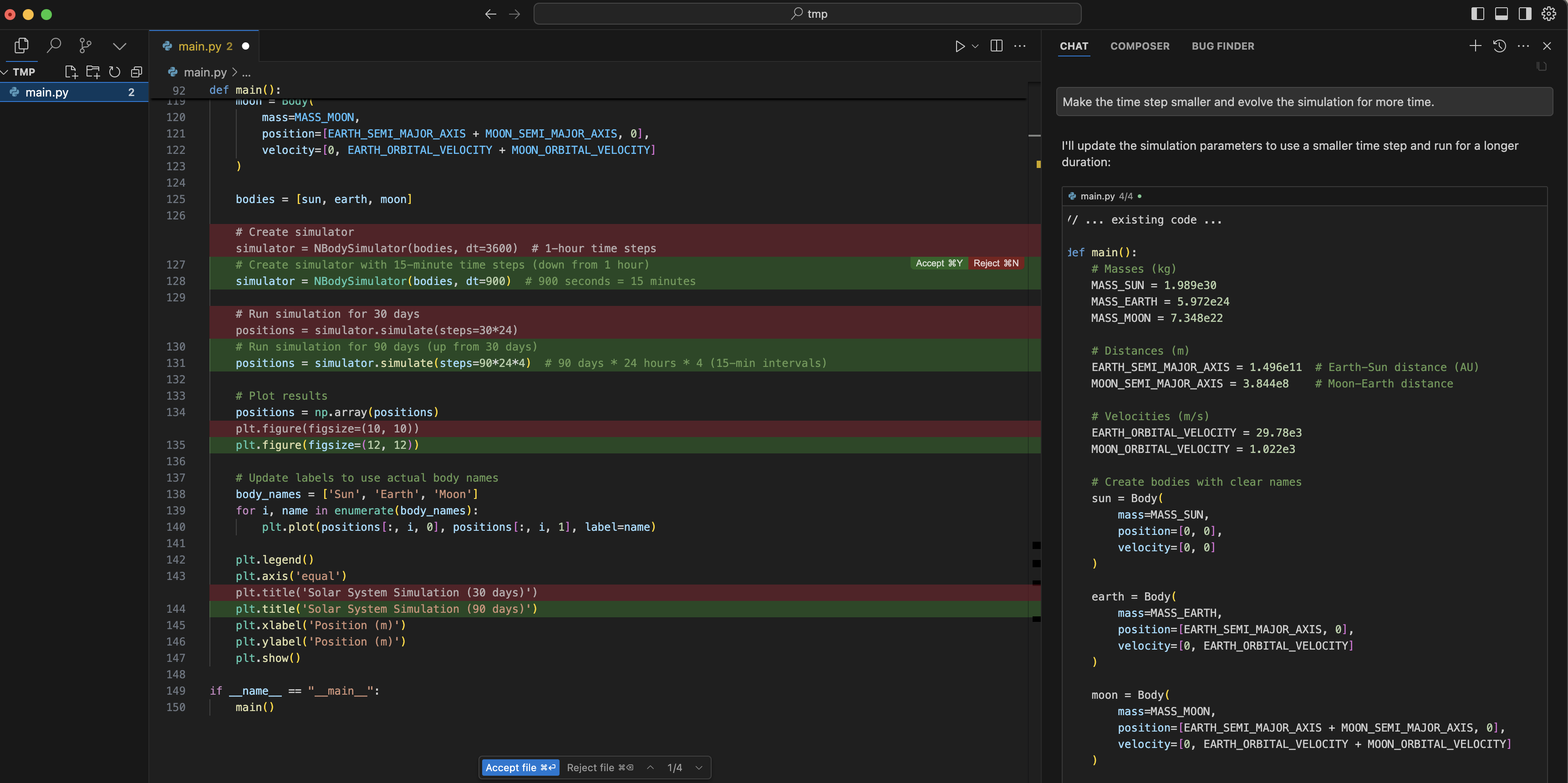Open chat panel more options
1568x783 pixels.
[1523, 46]
